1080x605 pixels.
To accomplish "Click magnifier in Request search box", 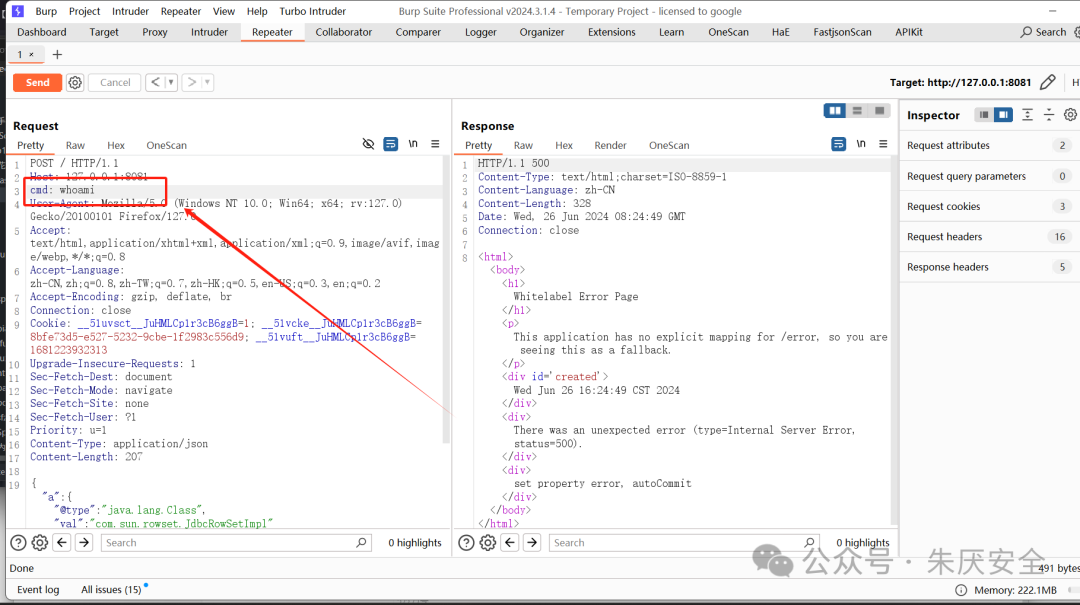I will (x=361, y=543).
